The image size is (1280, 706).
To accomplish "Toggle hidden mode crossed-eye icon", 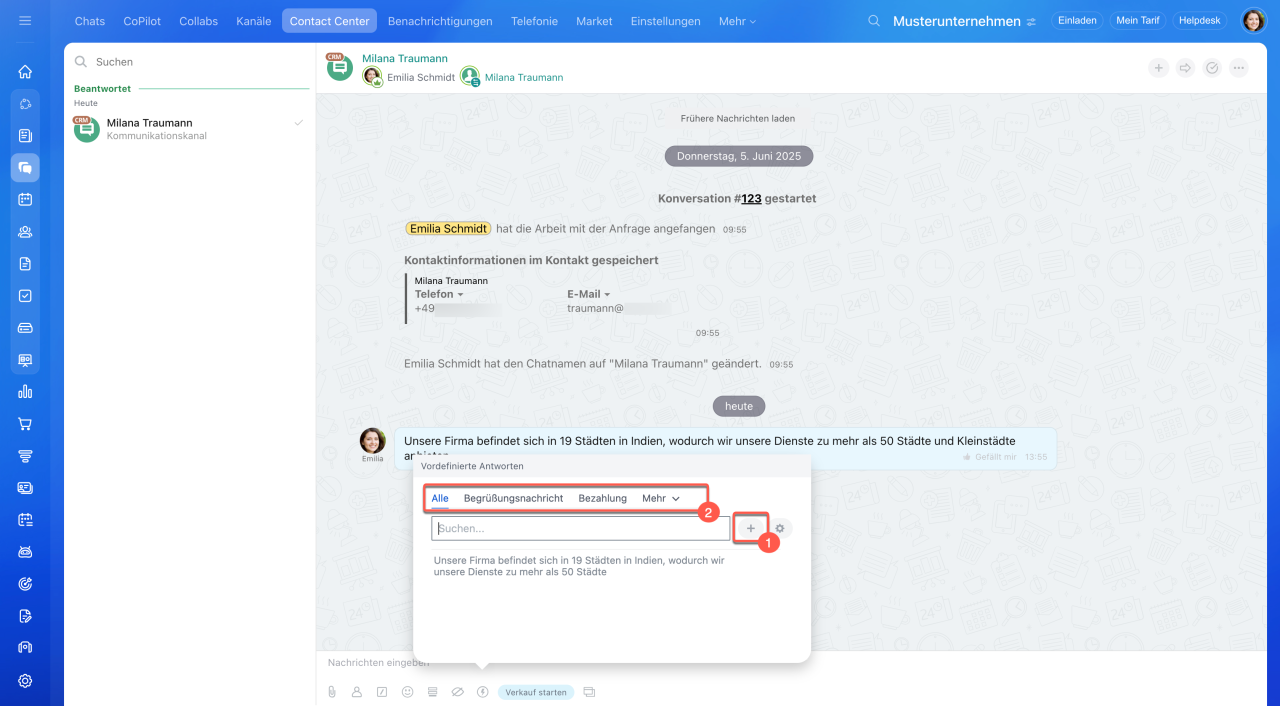I will point(457,692).
